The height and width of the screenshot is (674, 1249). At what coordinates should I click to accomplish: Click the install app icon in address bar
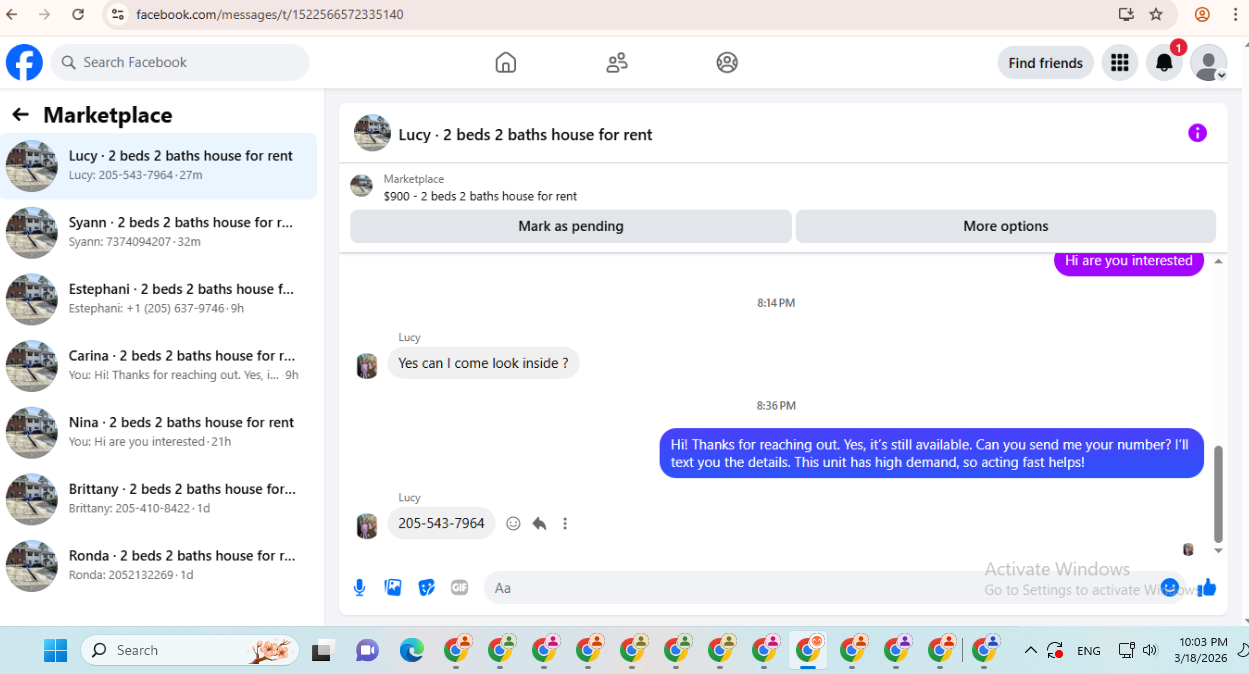coord(1126,14)
